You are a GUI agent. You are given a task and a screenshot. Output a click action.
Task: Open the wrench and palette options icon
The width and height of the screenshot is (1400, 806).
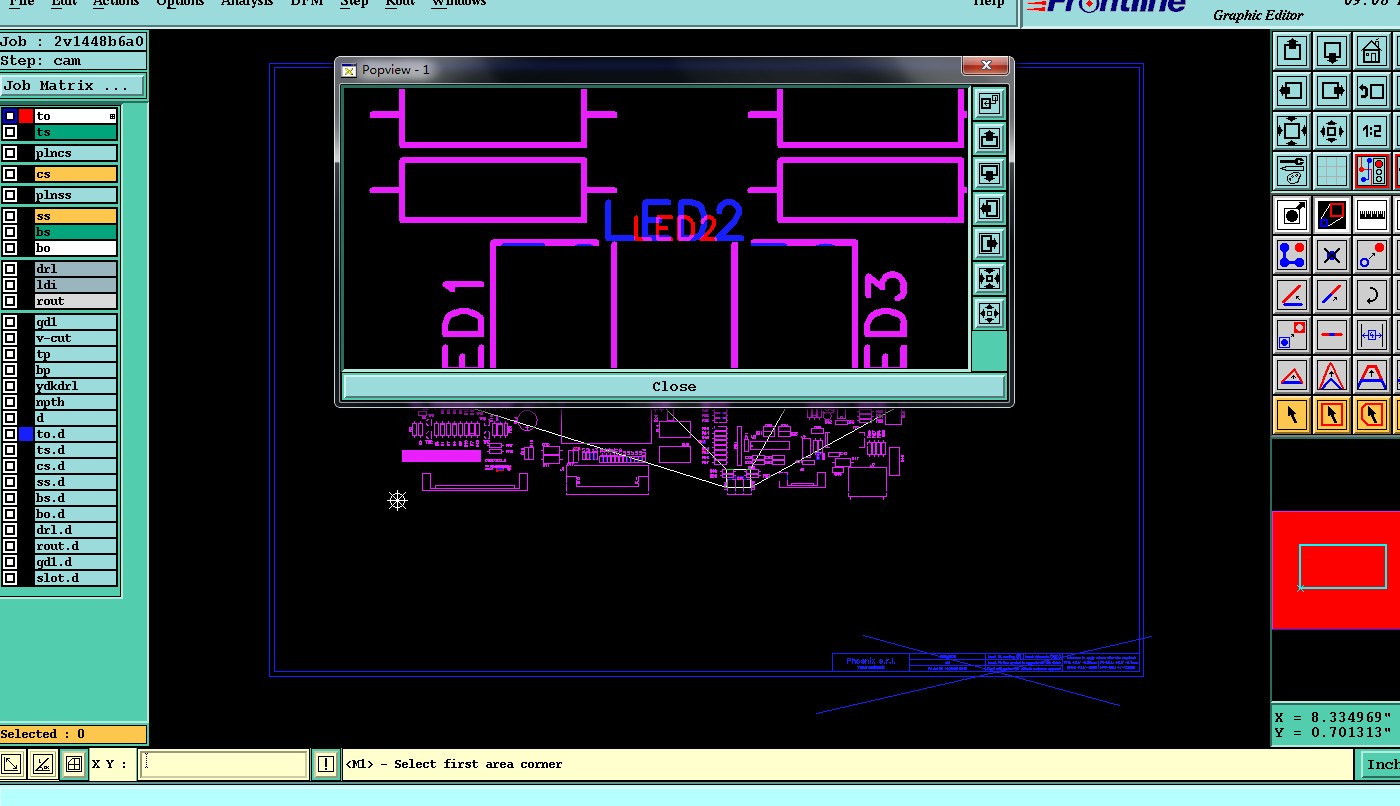pos(1291,171)
